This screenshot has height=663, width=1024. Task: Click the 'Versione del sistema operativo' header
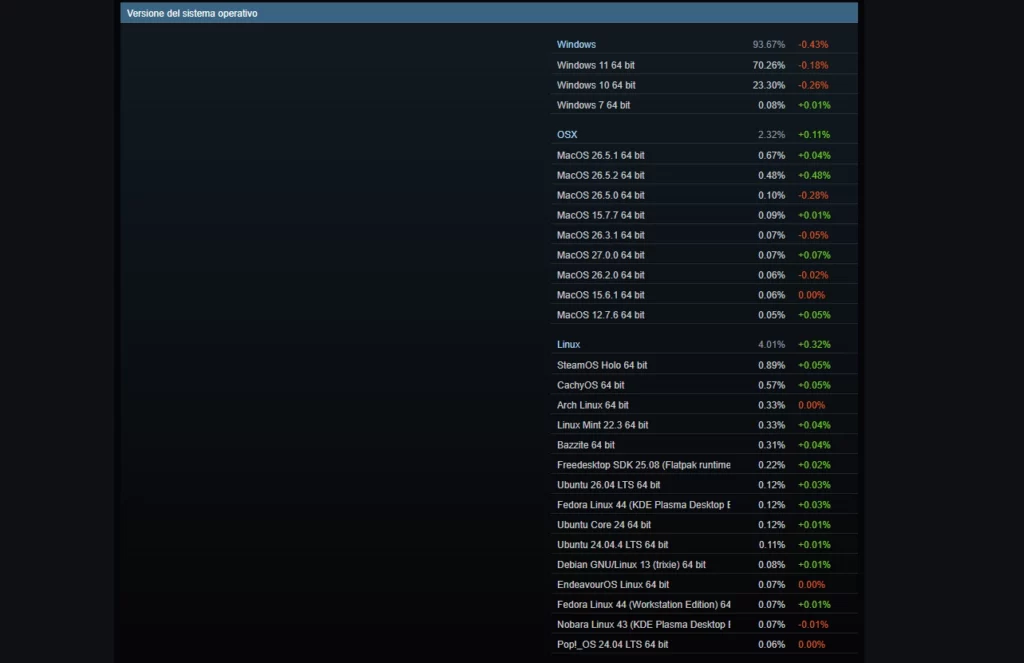(488, 13)
